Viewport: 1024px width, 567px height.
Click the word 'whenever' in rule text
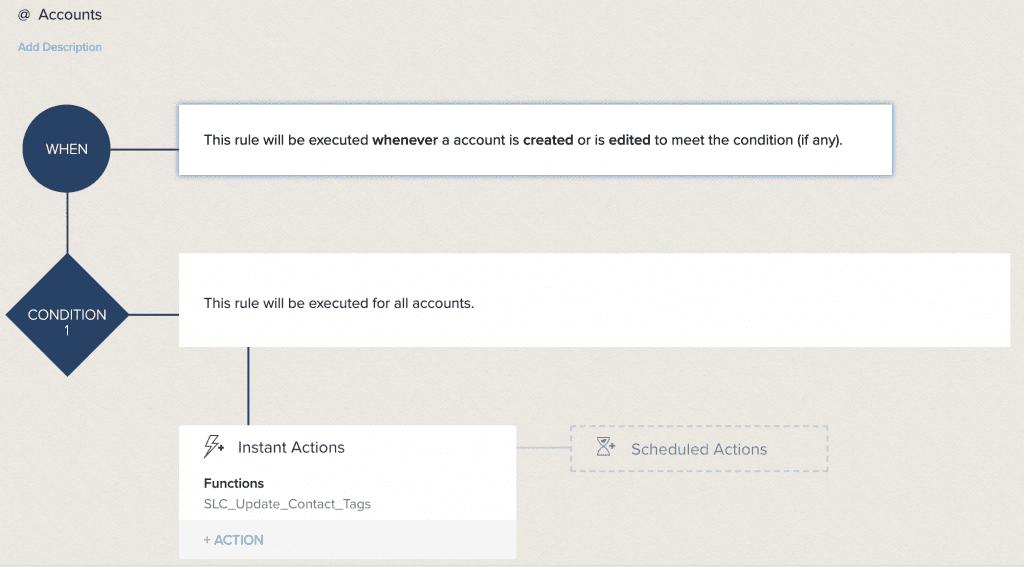pos(405,140)
